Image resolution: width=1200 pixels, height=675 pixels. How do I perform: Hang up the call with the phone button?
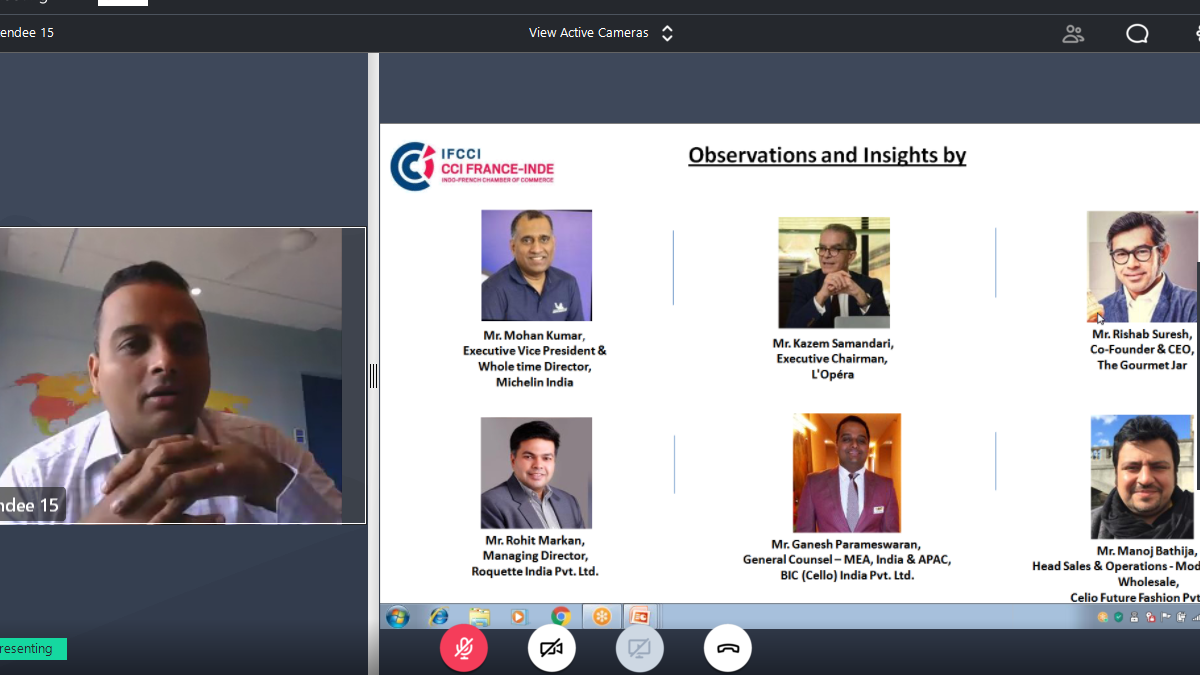pyautogui.click(x=727, y=649)
